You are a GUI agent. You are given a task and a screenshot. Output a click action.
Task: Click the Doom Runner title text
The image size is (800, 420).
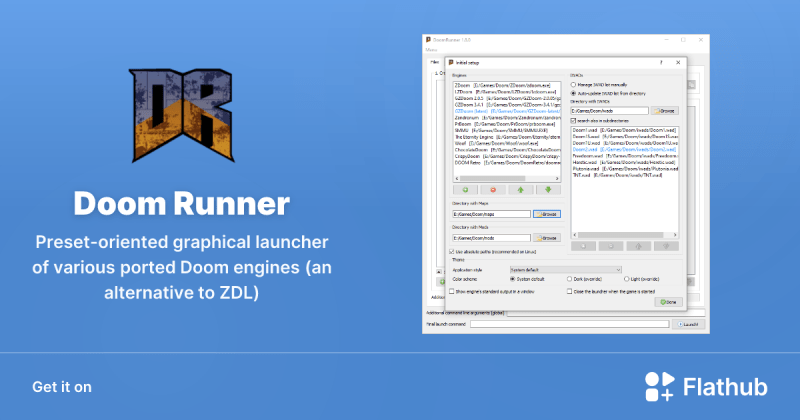pos(182,203)
